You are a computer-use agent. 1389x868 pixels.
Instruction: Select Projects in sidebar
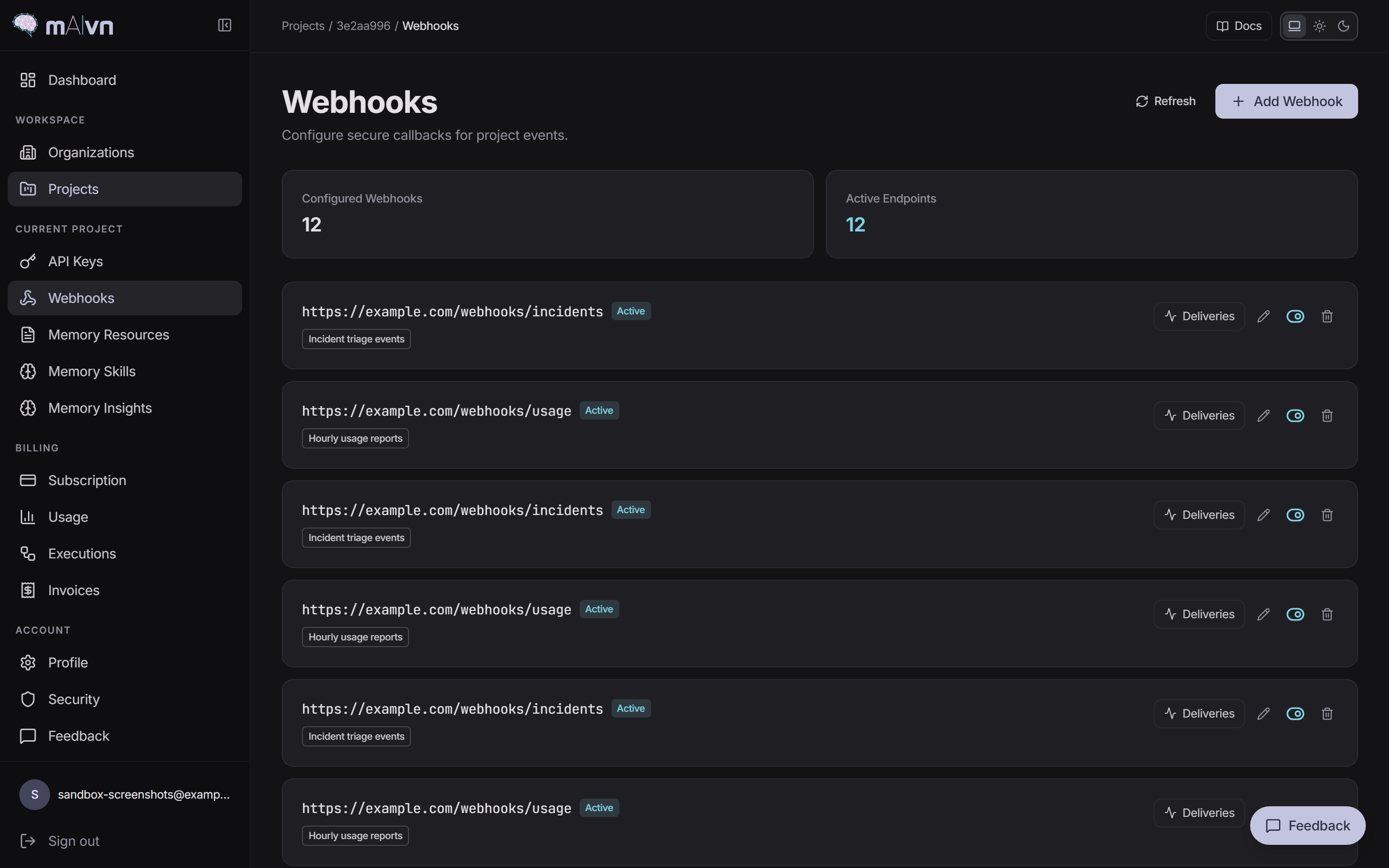(x=124, y=189)
